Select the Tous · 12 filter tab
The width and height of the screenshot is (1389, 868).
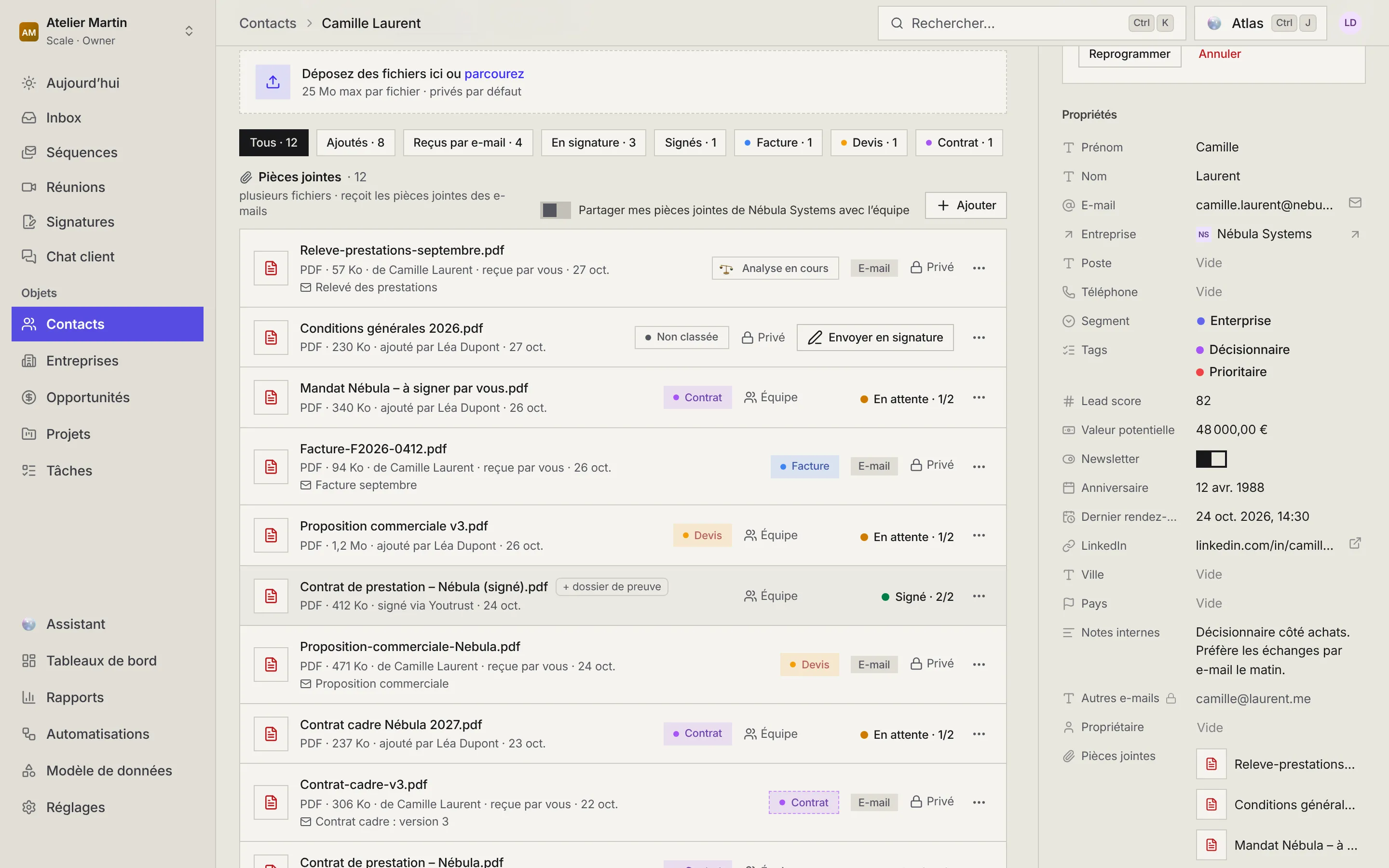tap(274, 142)
